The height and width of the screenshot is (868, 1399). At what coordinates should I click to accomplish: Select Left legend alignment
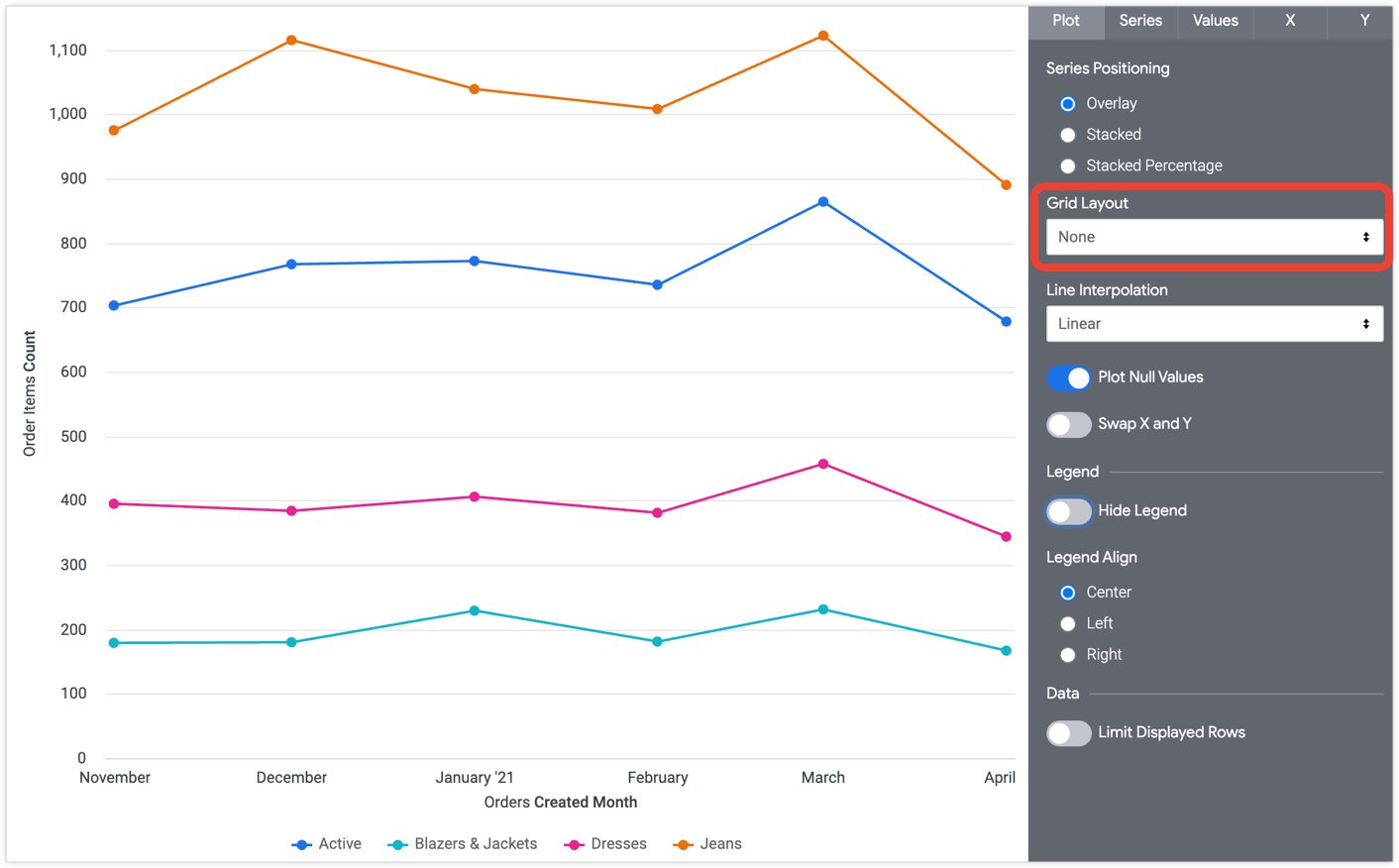coord(1068,624)
